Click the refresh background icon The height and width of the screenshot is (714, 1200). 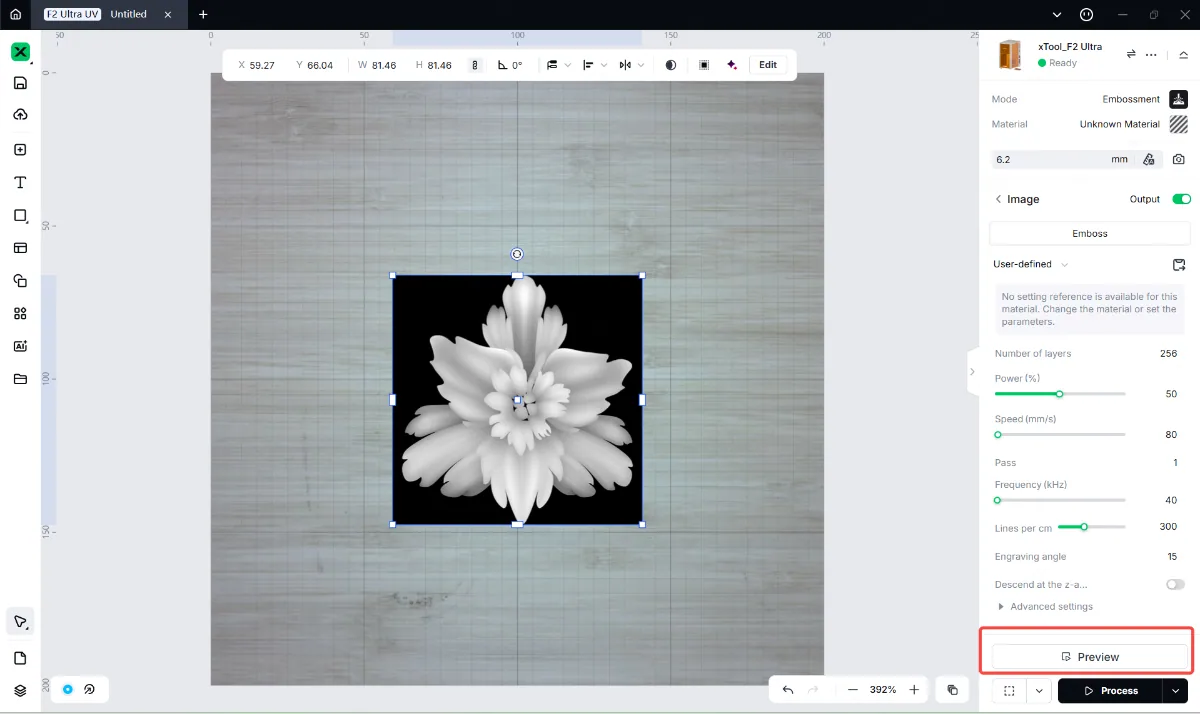click(x=90, y=689)
